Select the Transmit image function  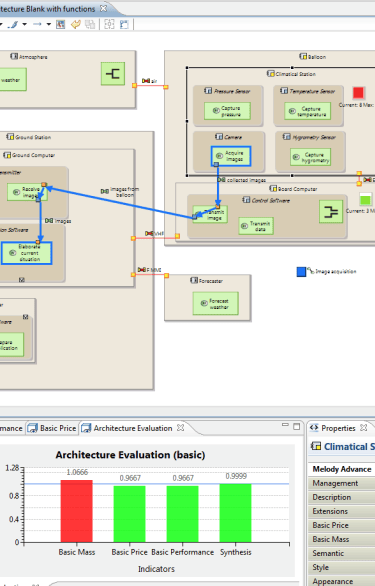(x=210, y=215)
